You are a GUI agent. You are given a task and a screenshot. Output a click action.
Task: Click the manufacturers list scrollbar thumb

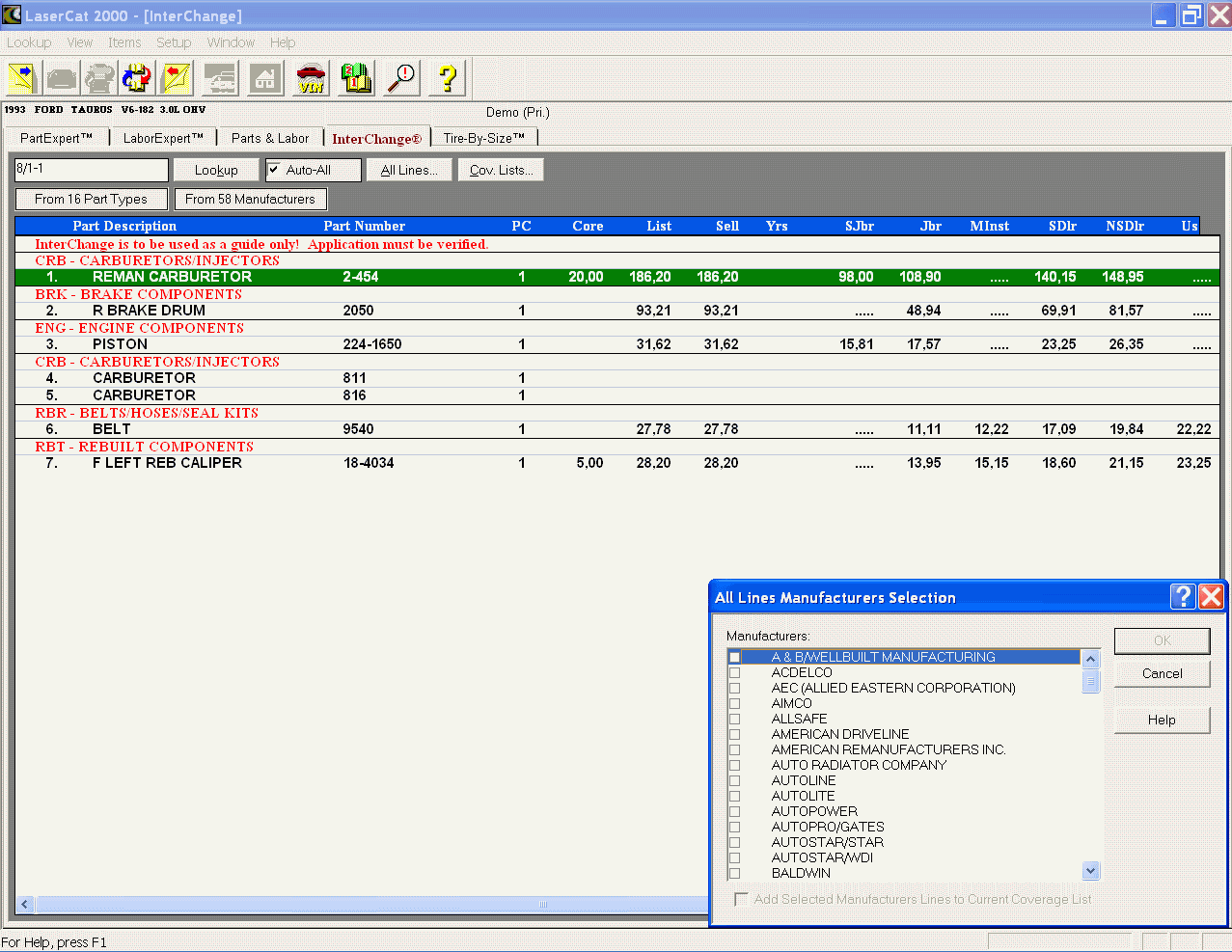pyautogui.click(x=1091, y=681)
